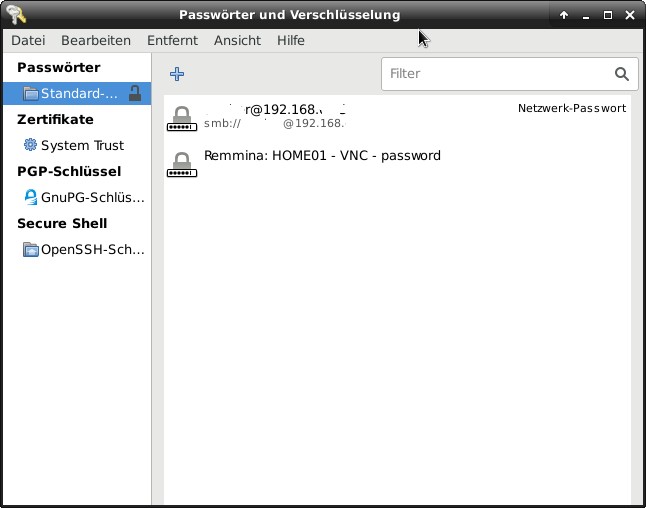Select the Standard keyring in the sidebar
This screenshot has width=646, height=508.
click(x=79, y=94)
